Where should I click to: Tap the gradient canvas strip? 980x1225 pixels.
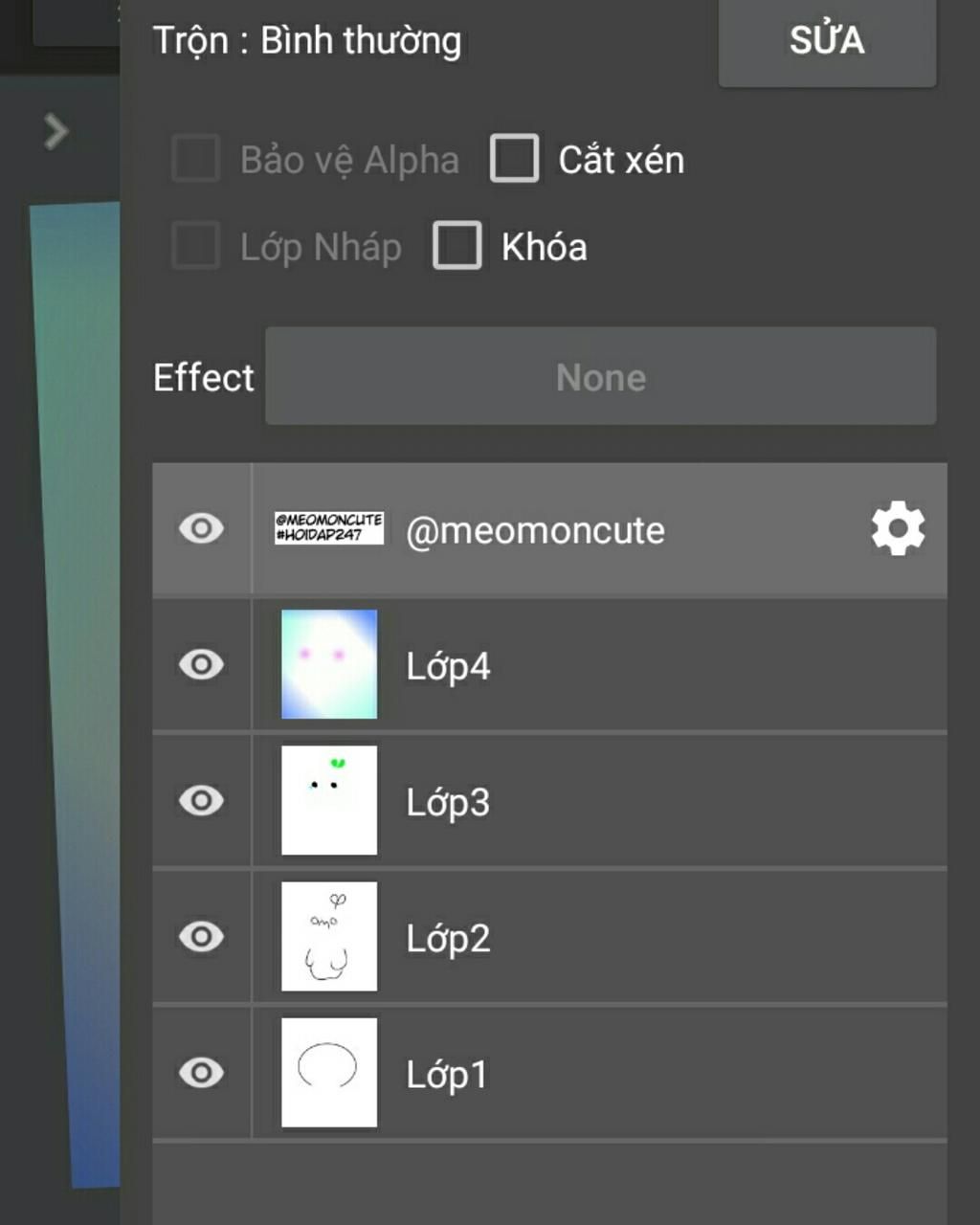(77, 694)
